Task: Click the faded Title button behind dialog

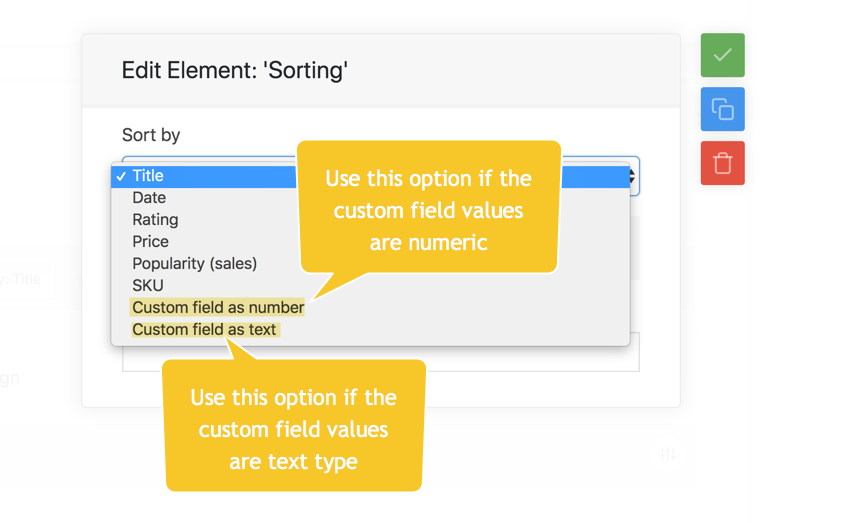Action: (22, 279)
